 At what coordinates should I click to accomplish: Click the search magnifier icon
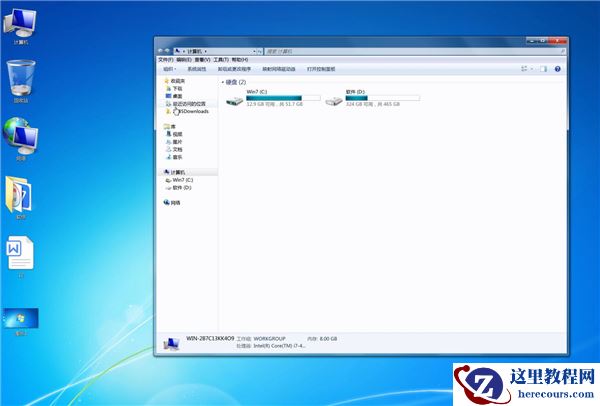(x=563, y=51)
